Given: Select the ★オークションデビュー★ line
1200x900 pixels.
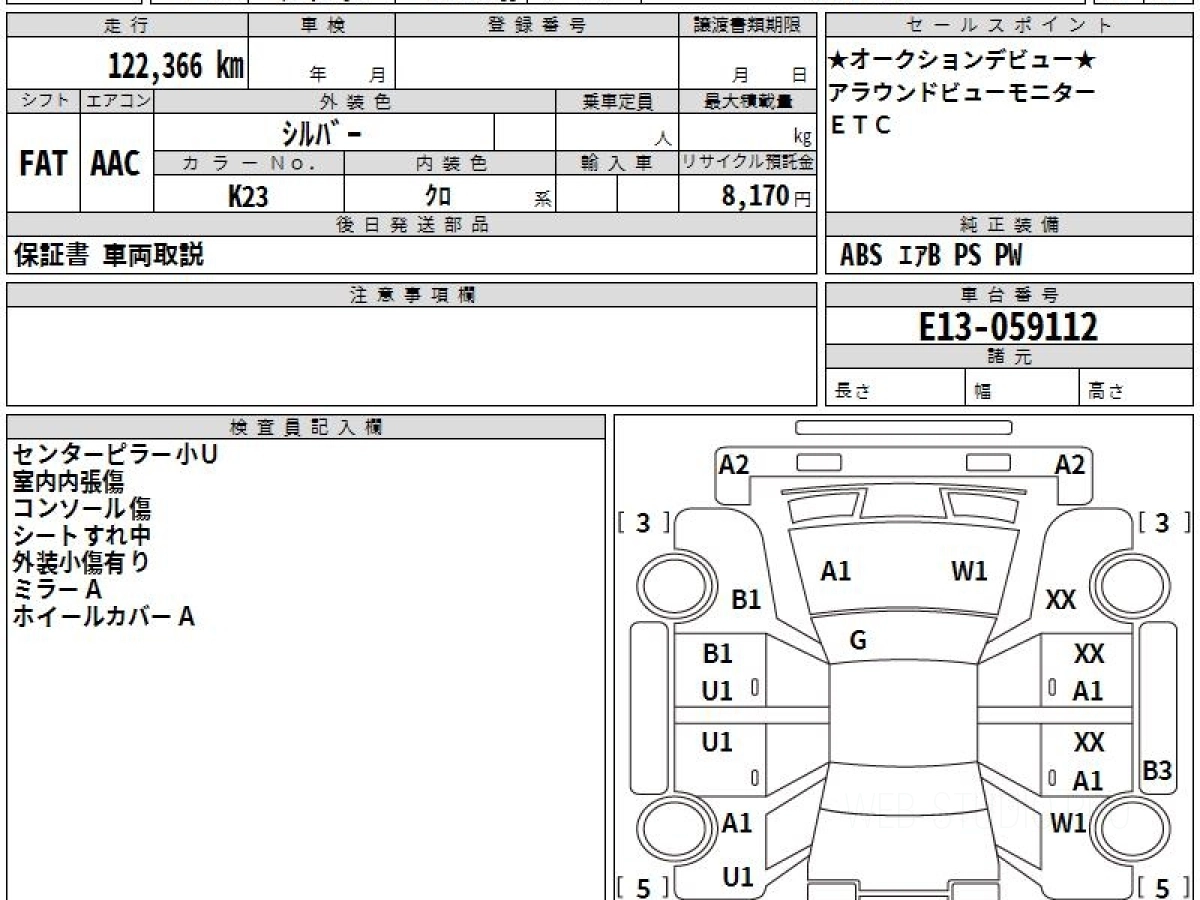Looking at the screenshot, I should [962, 60].
